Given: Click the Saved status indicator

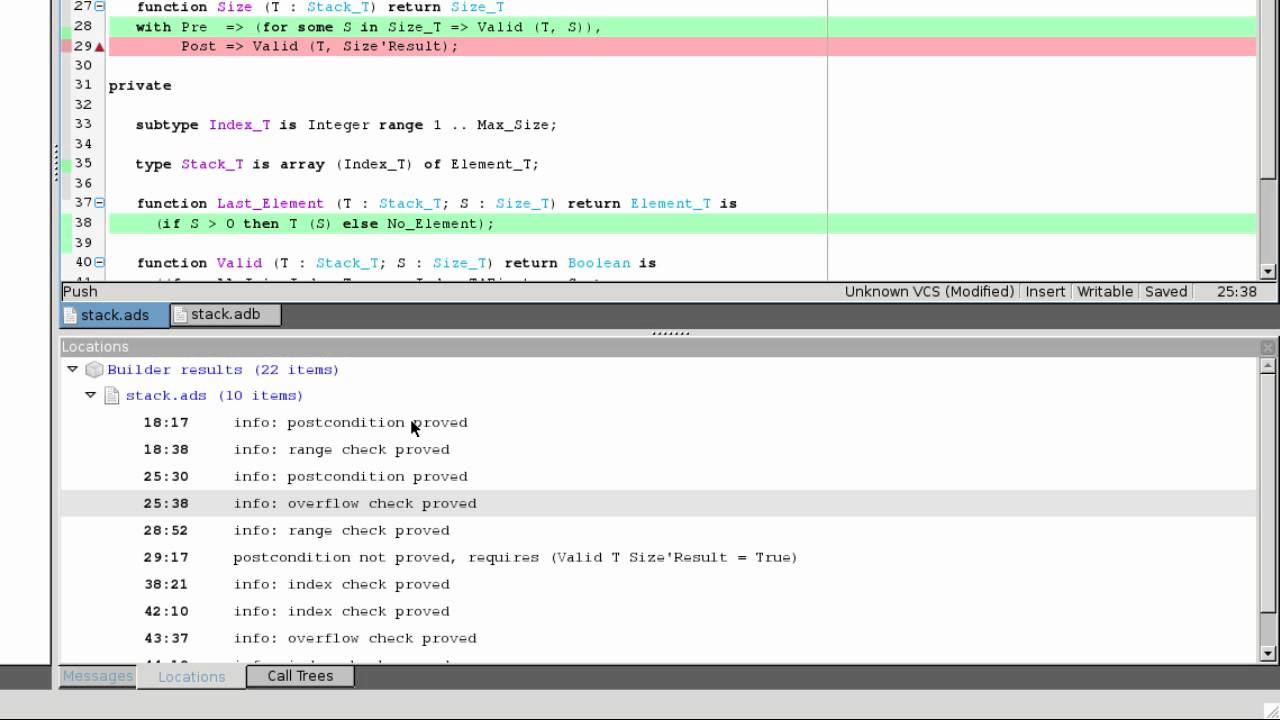Looking at the screenshot, I should [x=1166, y=292].
